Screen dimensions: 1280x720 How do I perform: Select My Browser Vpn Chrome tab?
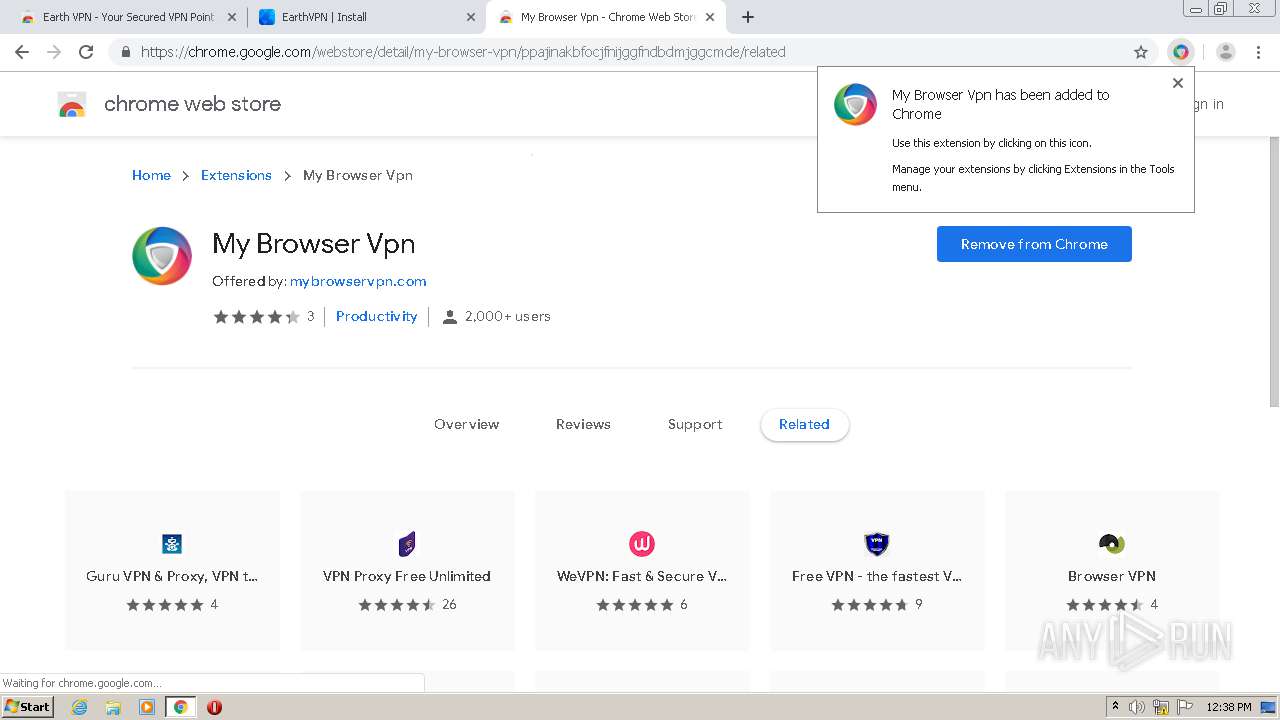pyautogui.click(x=606, y=17)
